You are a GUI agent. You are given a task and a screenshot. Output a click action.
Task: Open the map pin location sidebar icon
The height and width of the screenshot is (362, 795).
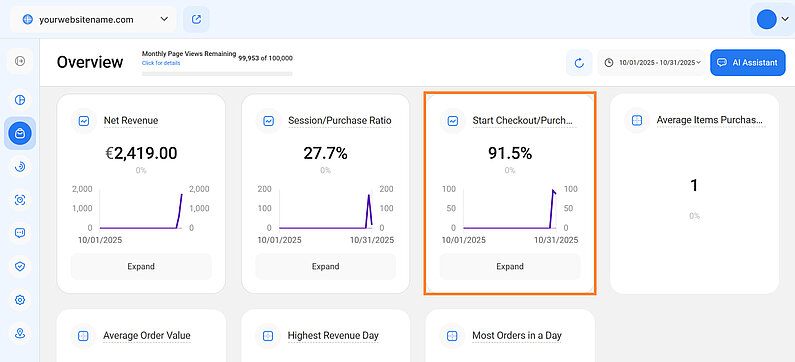click(x=20, y=333)
